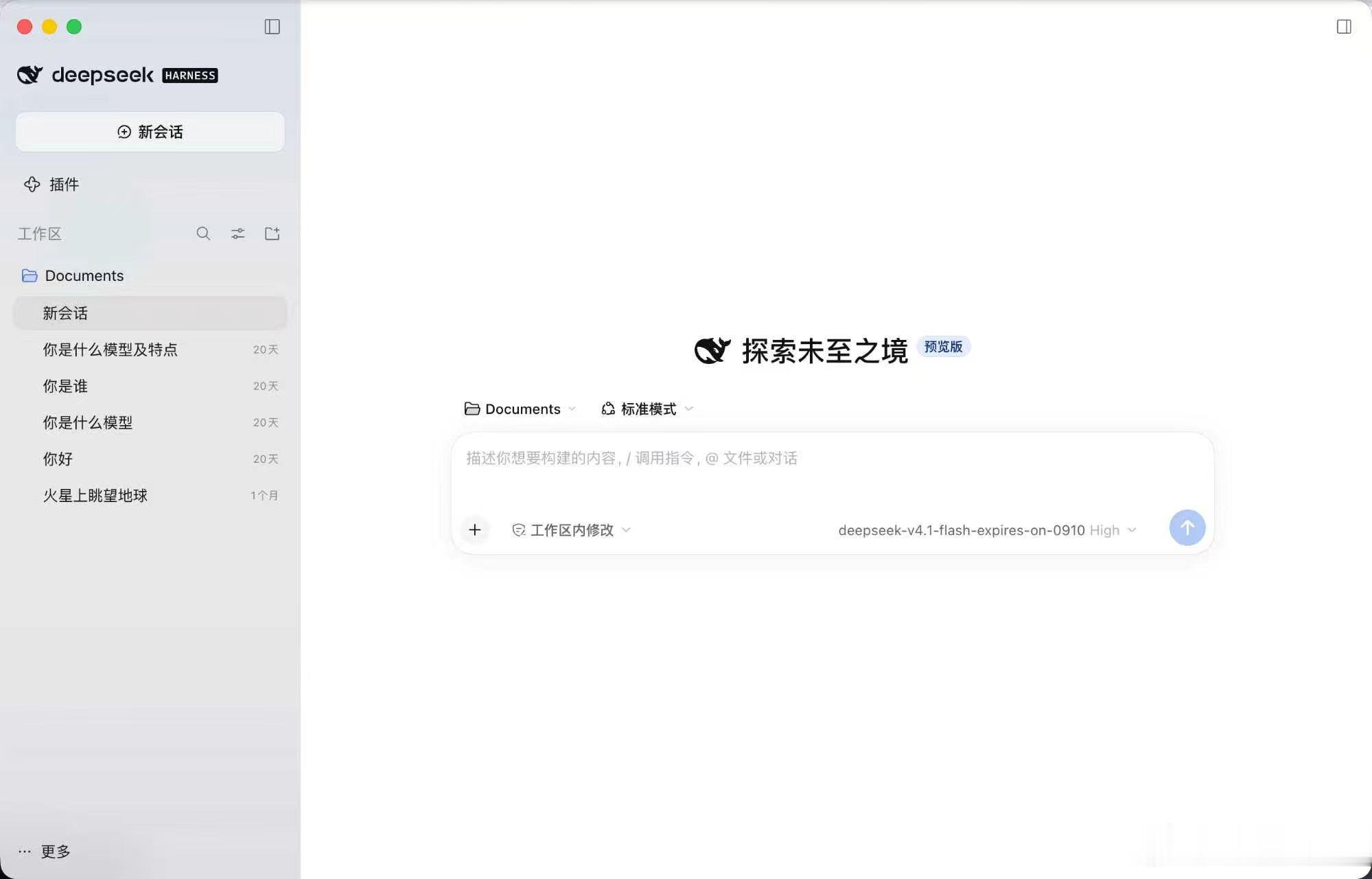
Task: Open conversation 你好
Action: (150, 459)
